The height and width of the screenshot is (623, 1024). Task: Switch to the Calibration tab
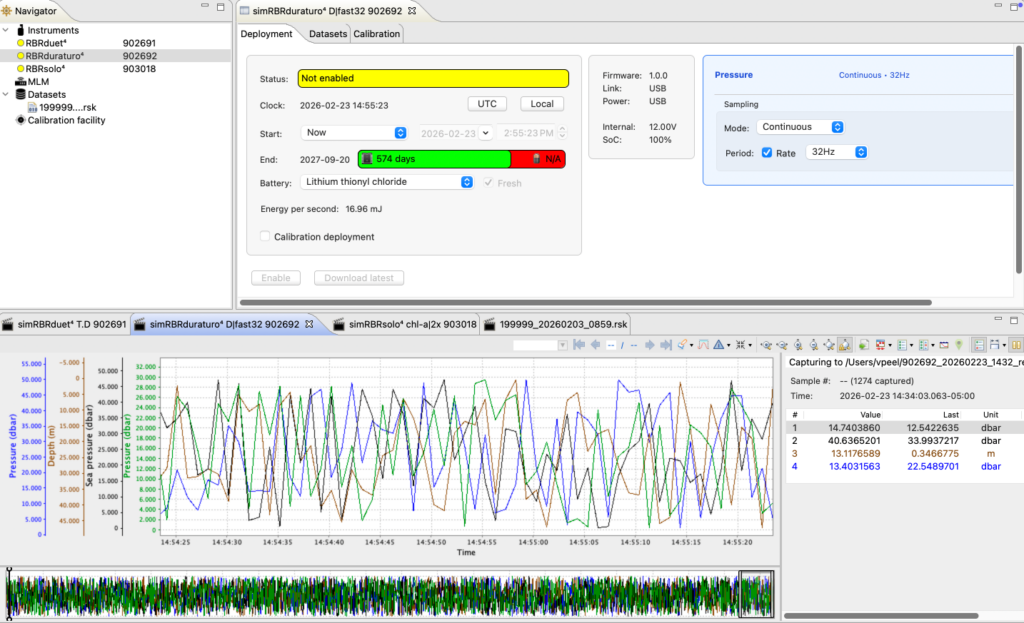376,33
